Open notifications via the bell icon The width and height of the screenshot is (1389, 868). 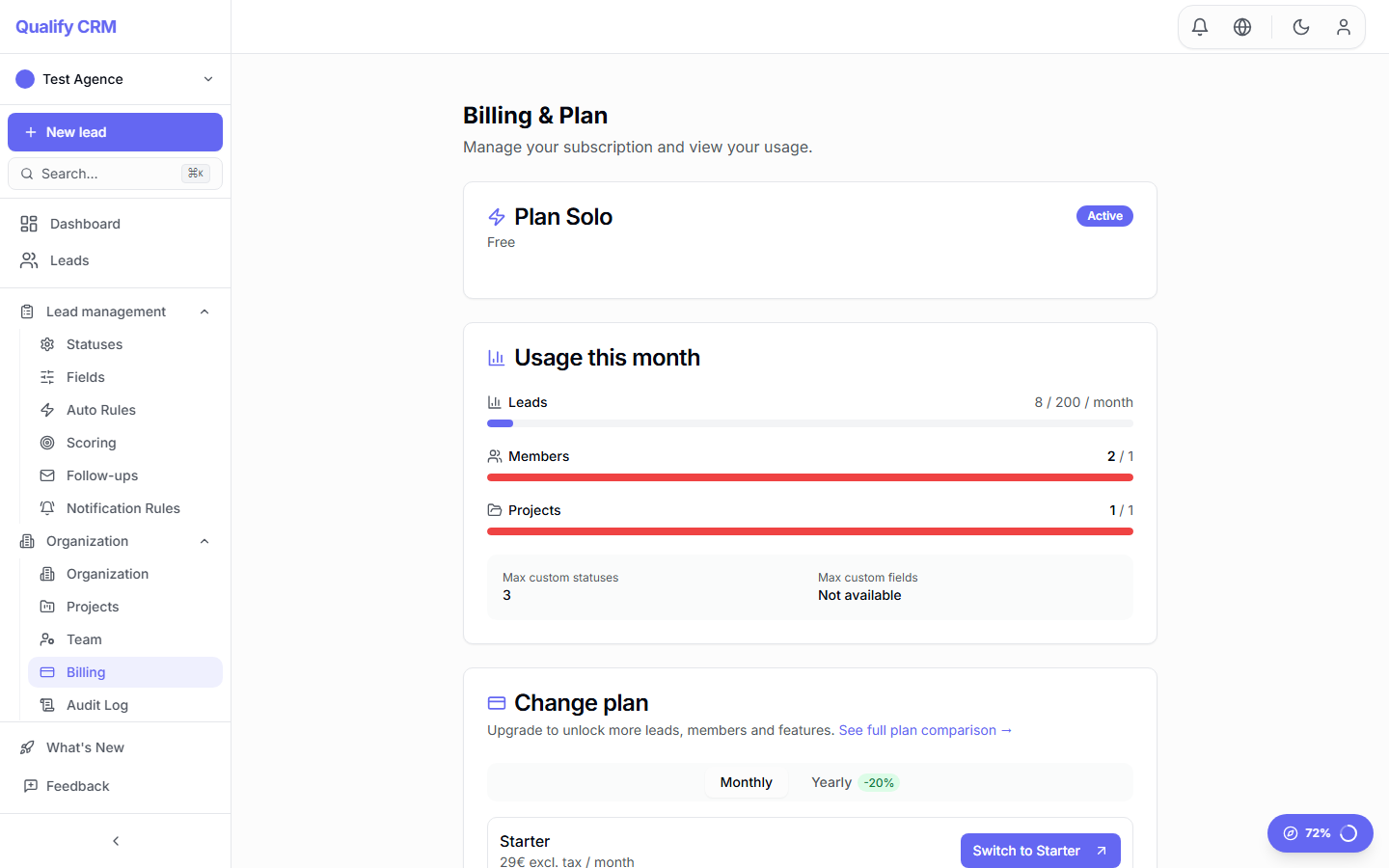click(1199, 26)
